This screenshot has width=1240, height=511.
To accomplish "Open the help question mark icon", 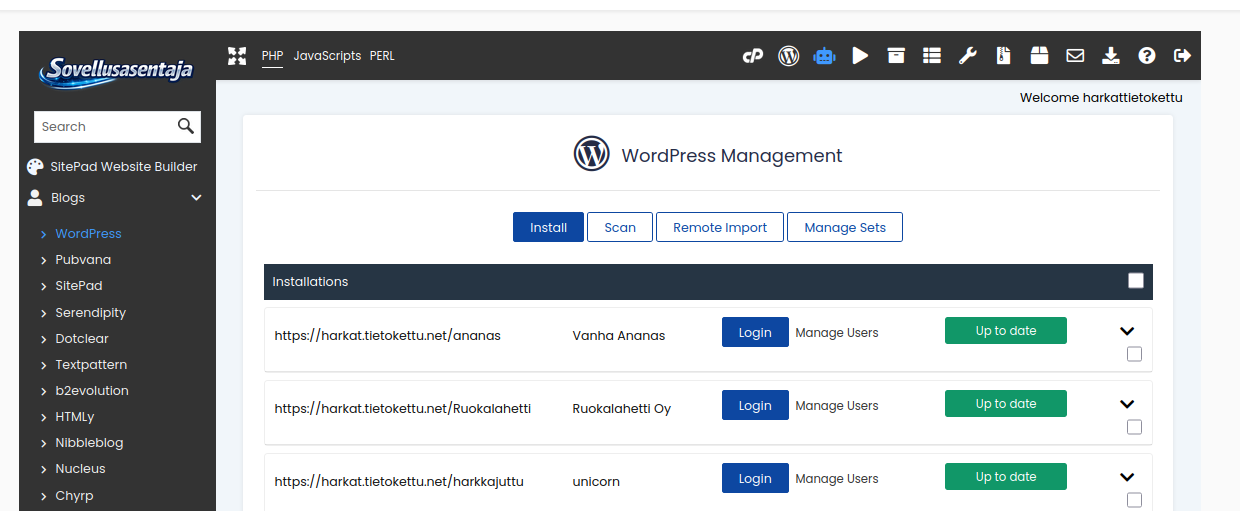I will (x=1147, y=56).
